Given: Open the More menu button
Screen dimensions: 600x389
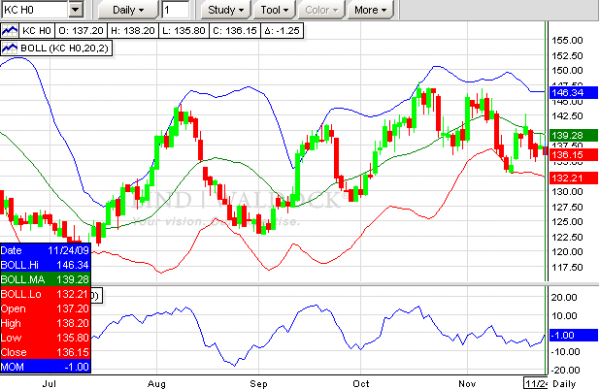Looking at the screenshot, I should click(x=370, y=10).
